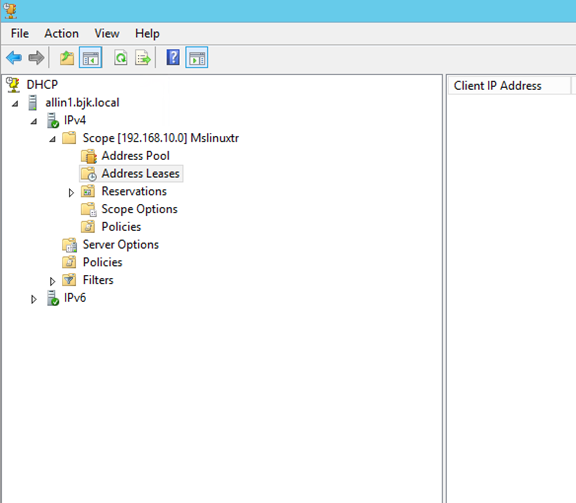Screen dimensions: 576x503
Task: Click the Export List toolbar icon
Action: (143, 58)
